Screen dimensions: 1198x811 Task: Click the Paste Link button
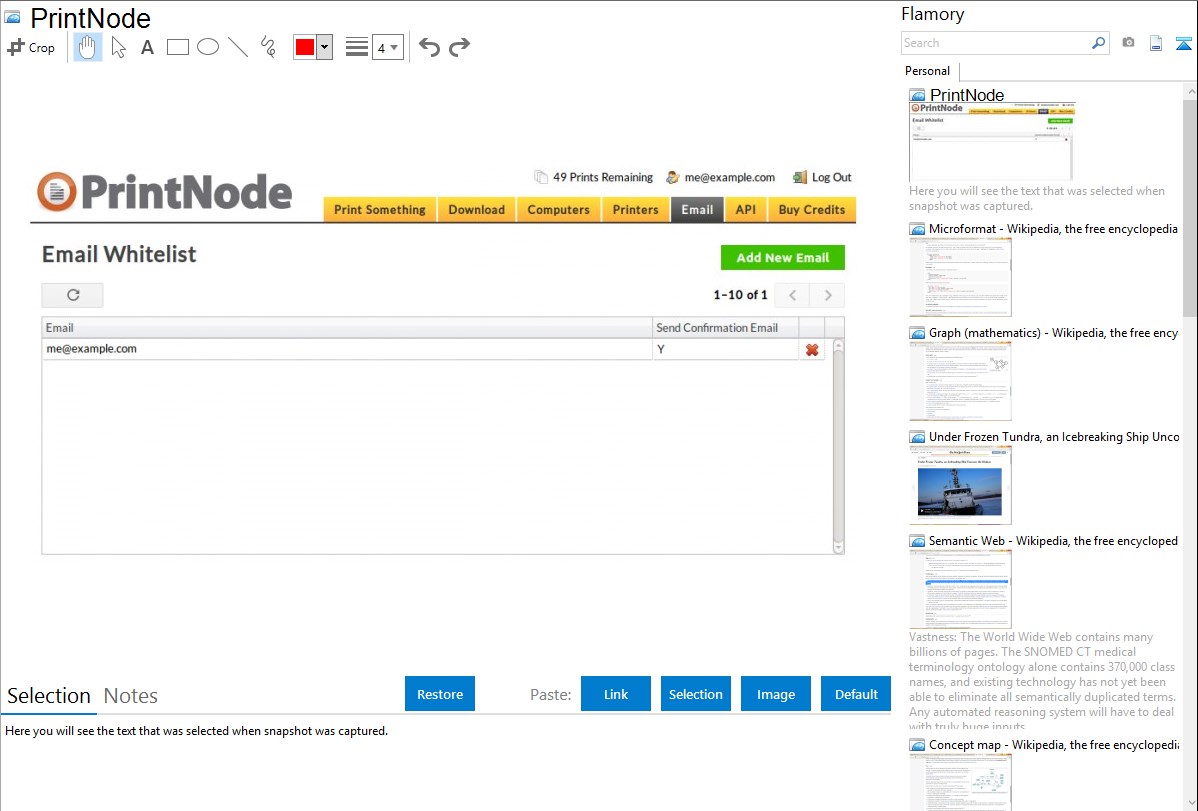[x=616, y=694]
